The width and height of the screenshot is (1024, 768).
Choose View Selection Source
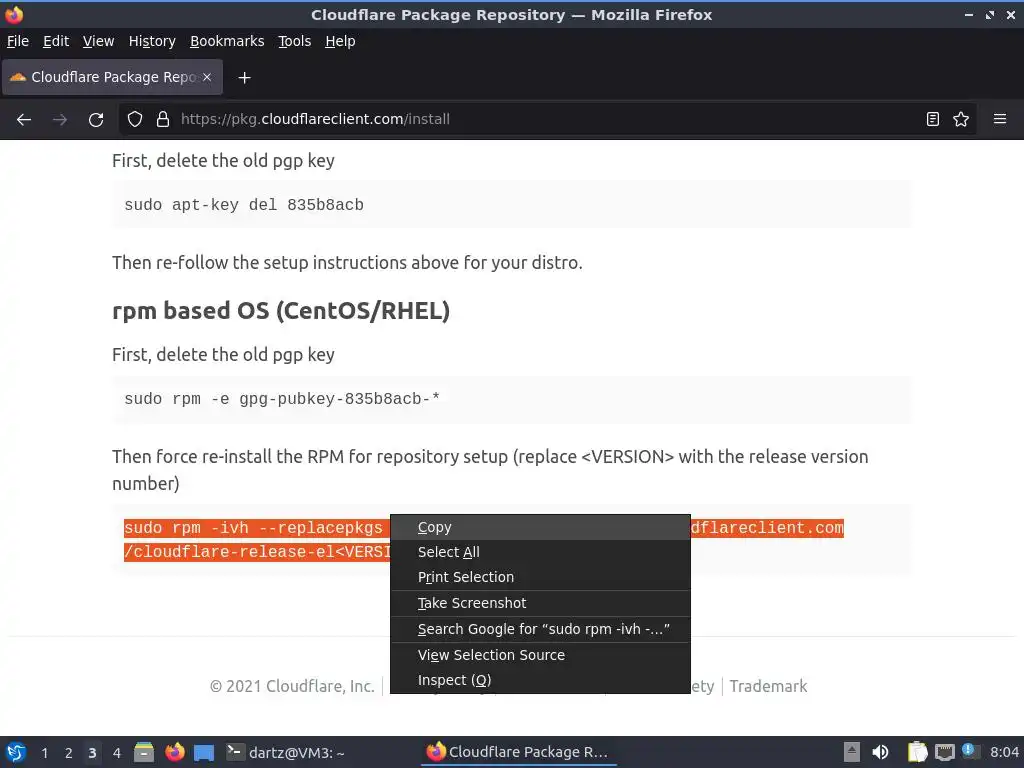coord(540,655)
